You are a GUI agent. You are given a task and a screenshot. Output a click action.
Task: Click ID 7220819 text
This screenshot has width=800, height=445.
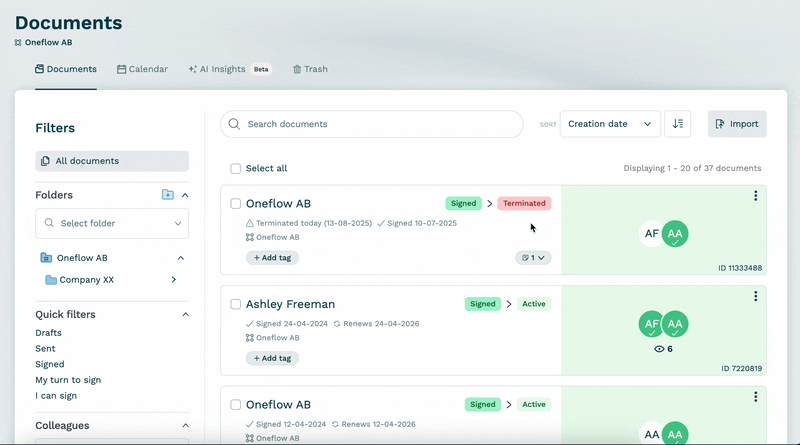point(741,368)
